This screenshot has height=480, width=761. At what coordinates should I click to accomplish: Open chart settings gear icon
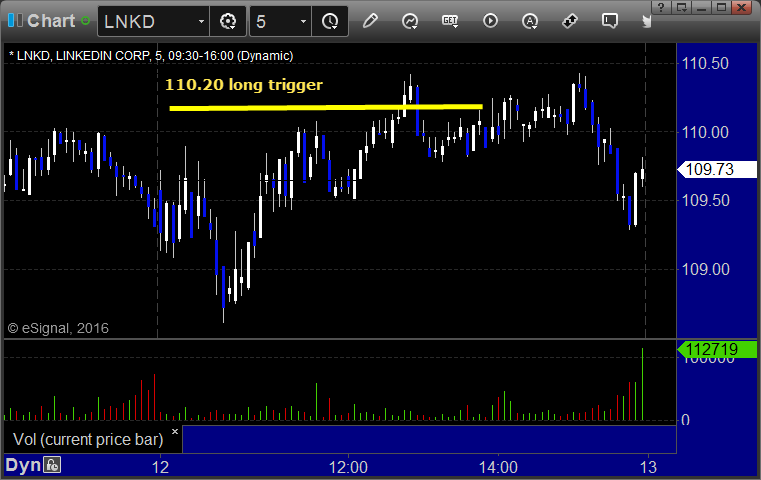pos(228,21)
